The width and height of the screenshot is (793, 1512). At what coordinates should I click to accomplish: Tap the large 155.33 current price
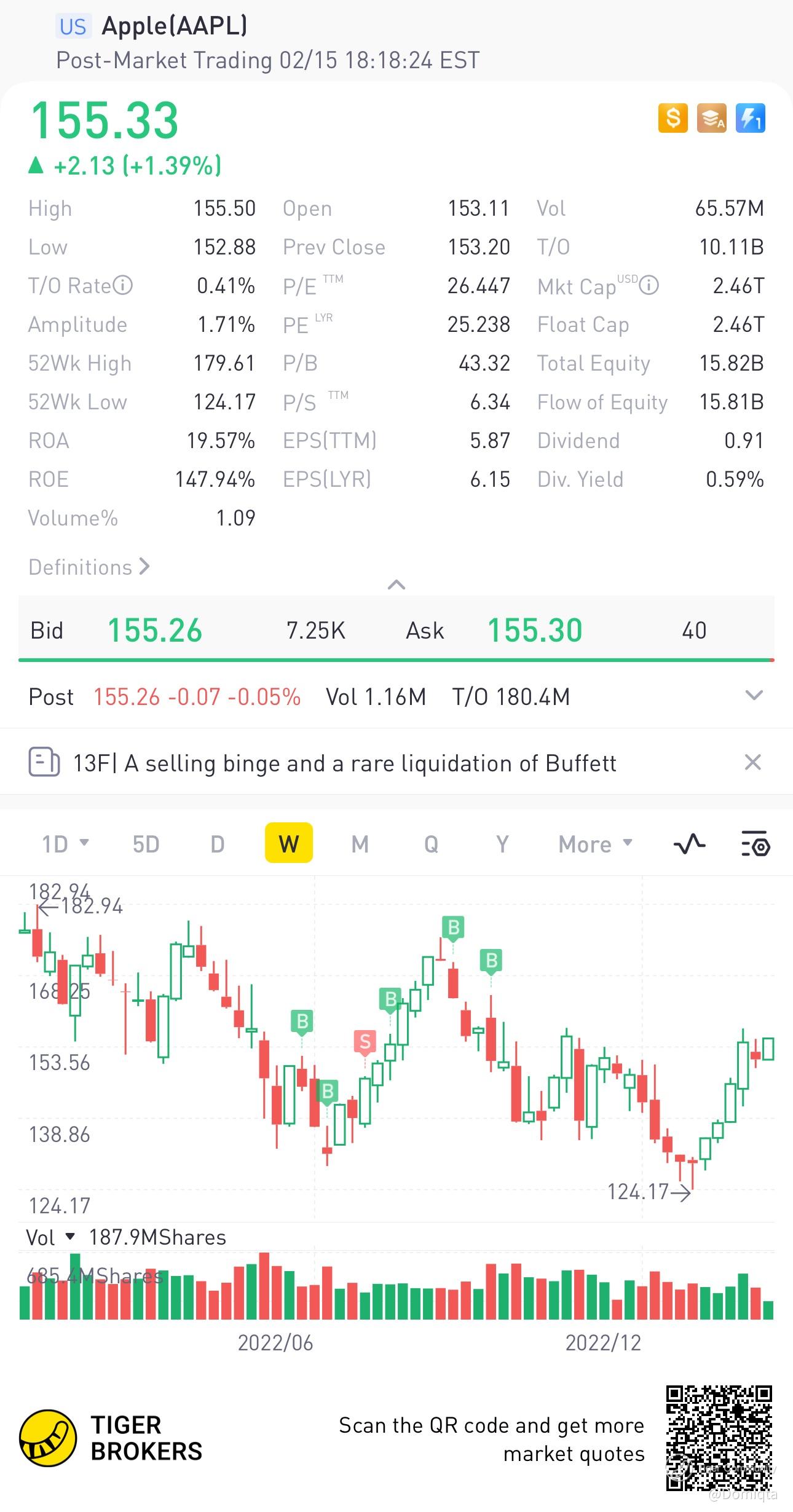pos(105,120)
